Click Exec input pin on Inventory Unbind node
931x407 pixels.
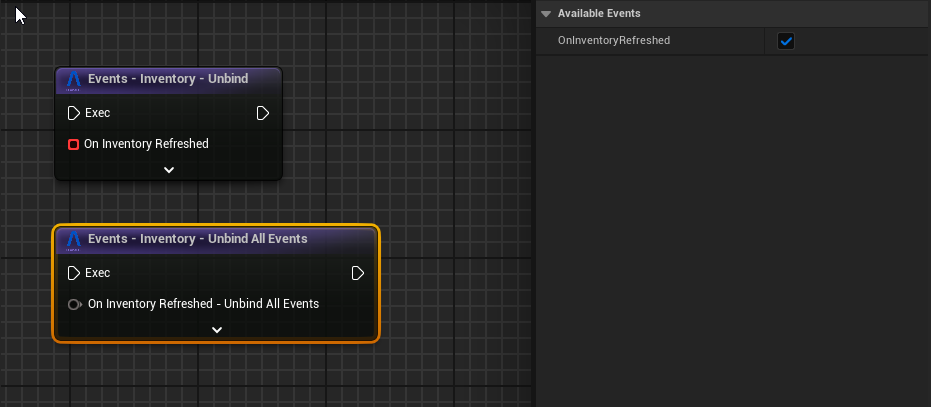pyautogui.click(x=73, y=113)
